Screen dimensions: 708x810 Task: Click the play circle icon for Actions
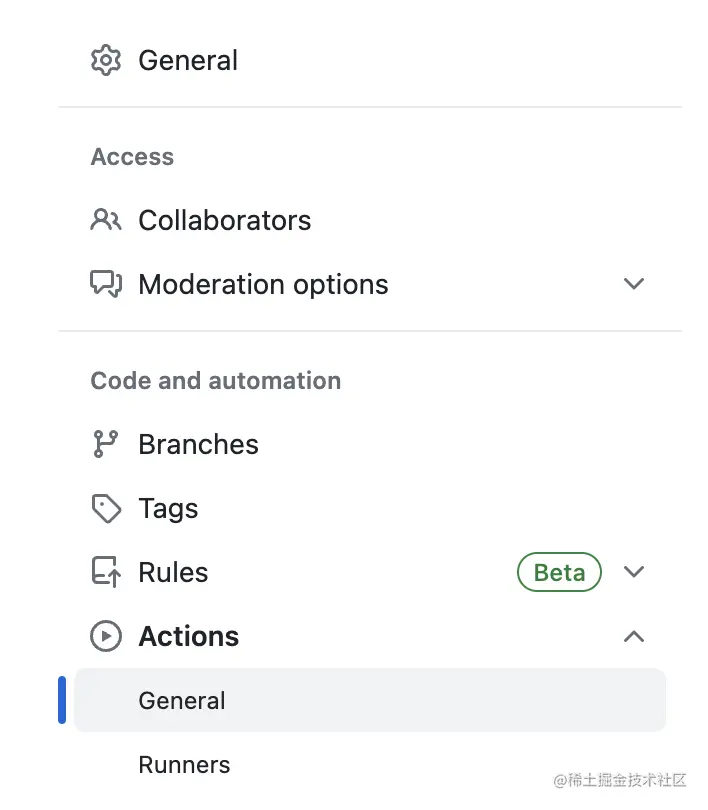(105, 636)
